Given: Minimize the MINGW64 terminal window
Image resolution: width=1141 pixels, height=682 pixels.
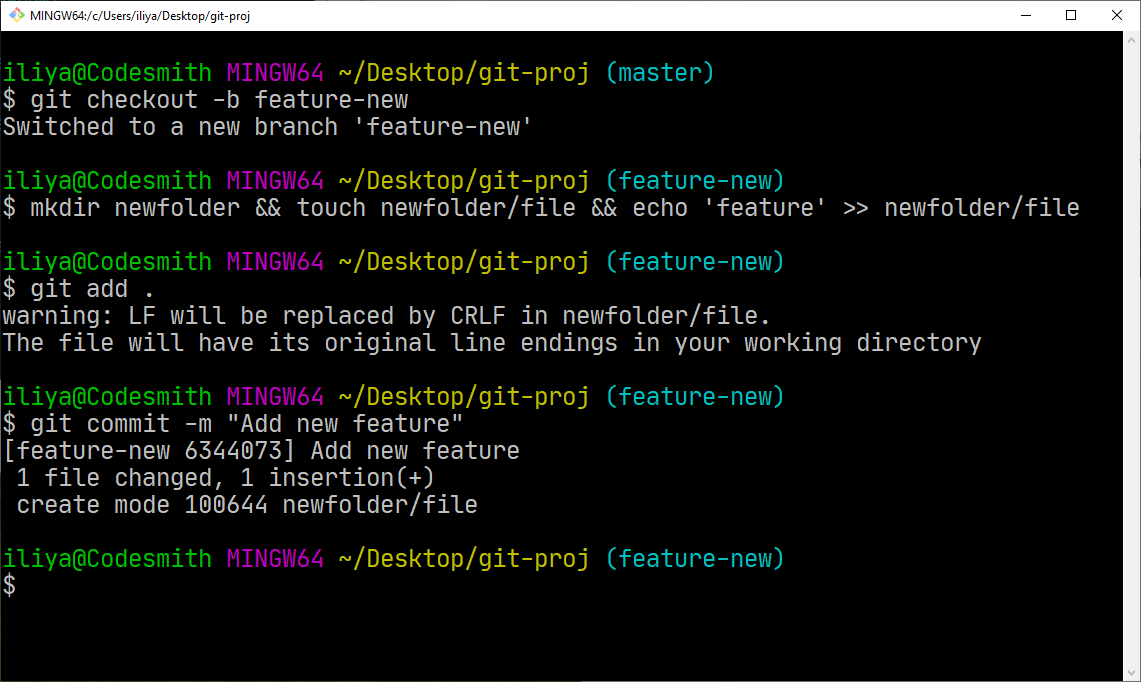Looking at the screenshot, I should [1026, 15].
